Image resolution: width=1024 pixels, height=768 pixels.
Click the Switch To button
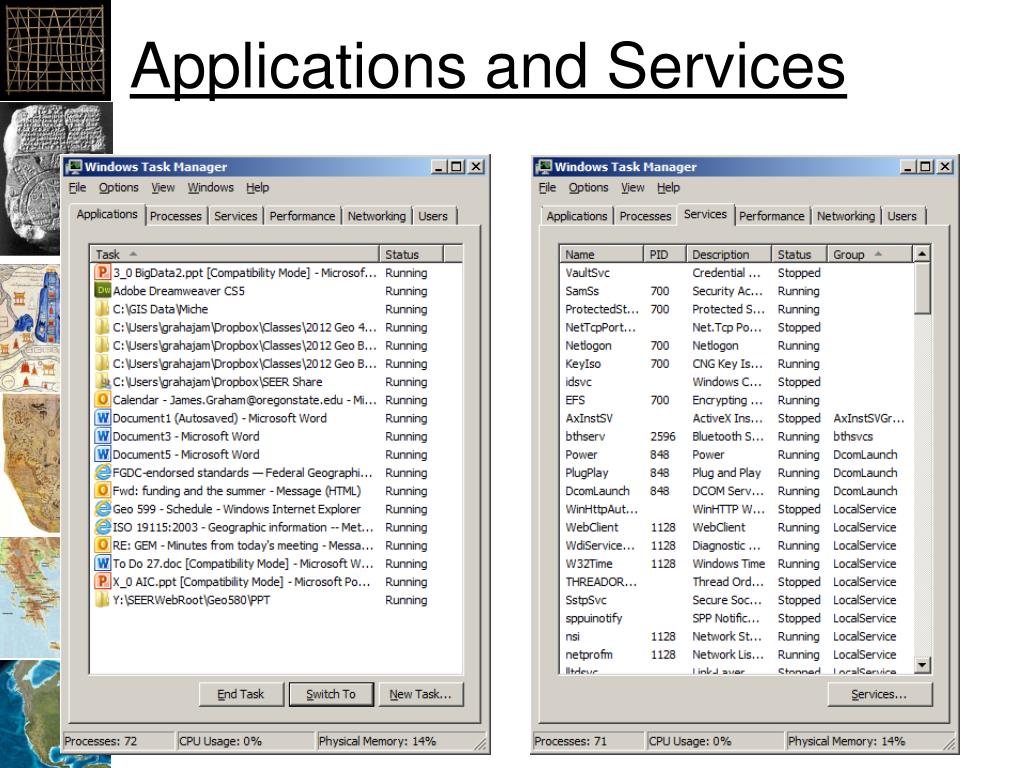pos(331,694)
